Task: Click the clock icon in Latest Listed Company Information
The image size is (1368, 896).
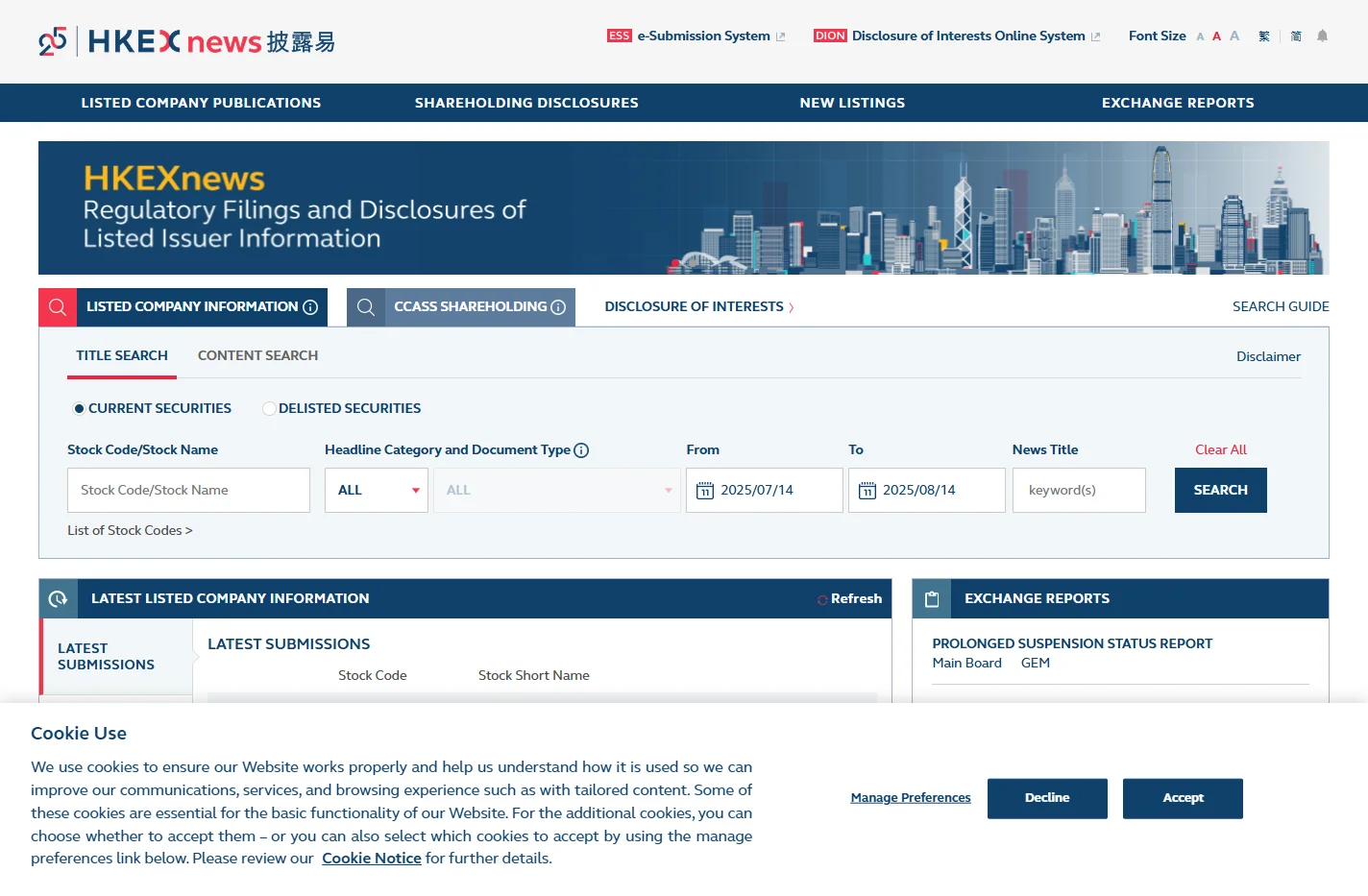Action: (x=58, y=598)
